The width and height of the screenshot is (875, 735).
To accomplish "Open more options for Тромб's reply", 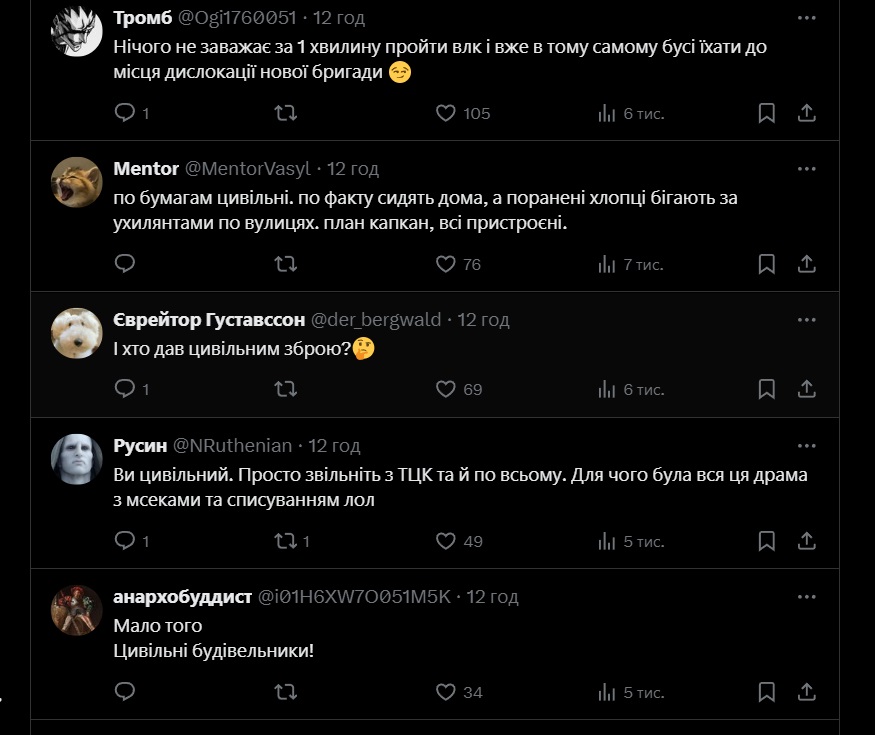I will [807, 18].
